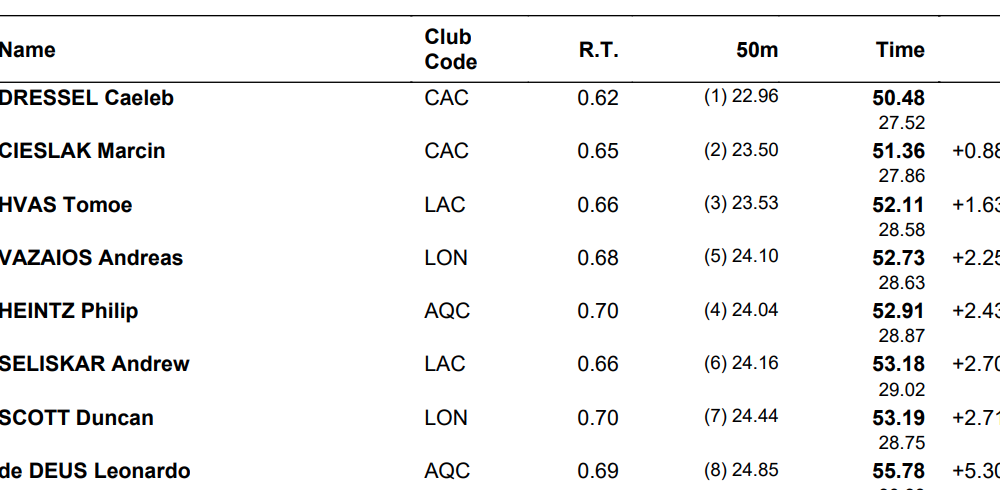Click the 55.78 final time
1000x490 pixels.
[898, 471]
